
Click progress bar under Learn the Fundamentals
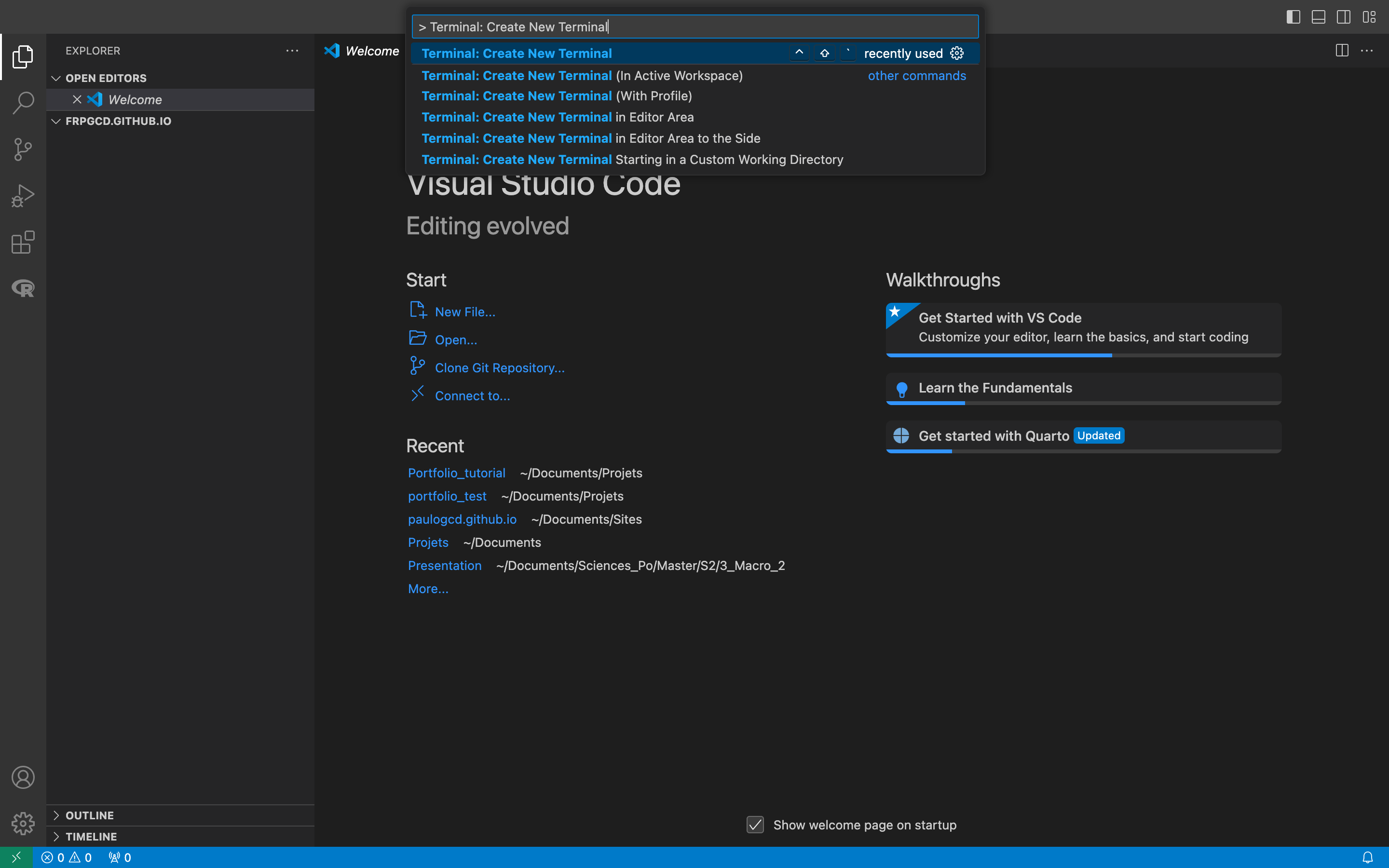click(x=1084, y=403)
